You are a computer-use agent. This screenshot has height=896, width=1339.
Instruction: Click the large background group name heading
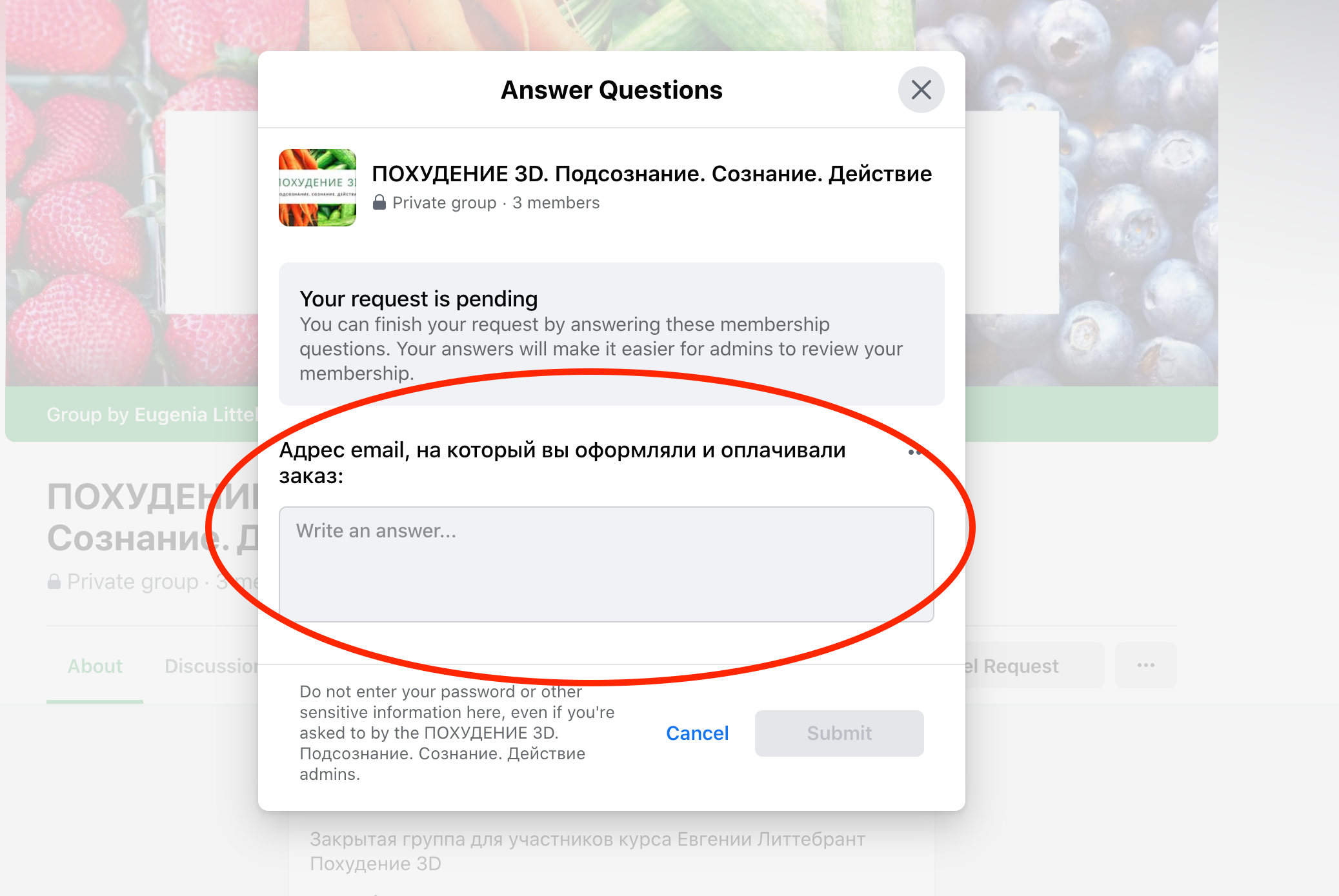[152, 517]
